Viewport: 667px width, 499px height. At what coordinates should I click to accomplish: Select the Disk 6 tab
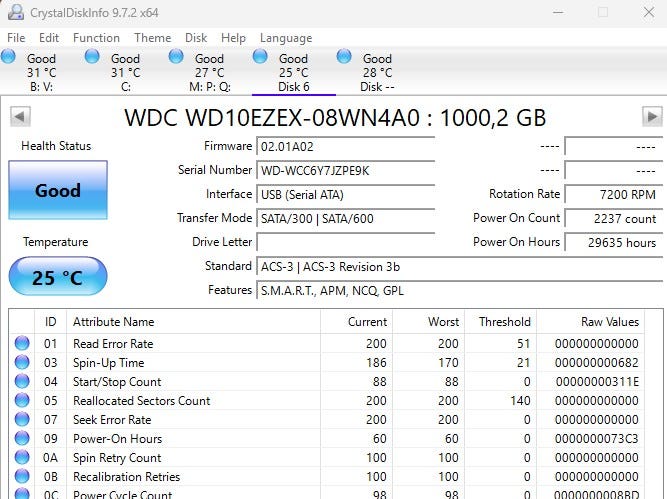click(x=294, y=72)
